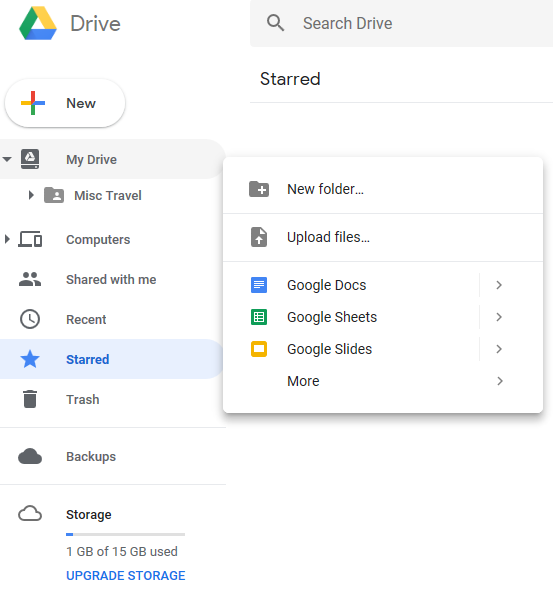Viewport: 553px width, 589px height.
Task: Open Google Docs submenu chevron
Action: (x=499, y=285)
